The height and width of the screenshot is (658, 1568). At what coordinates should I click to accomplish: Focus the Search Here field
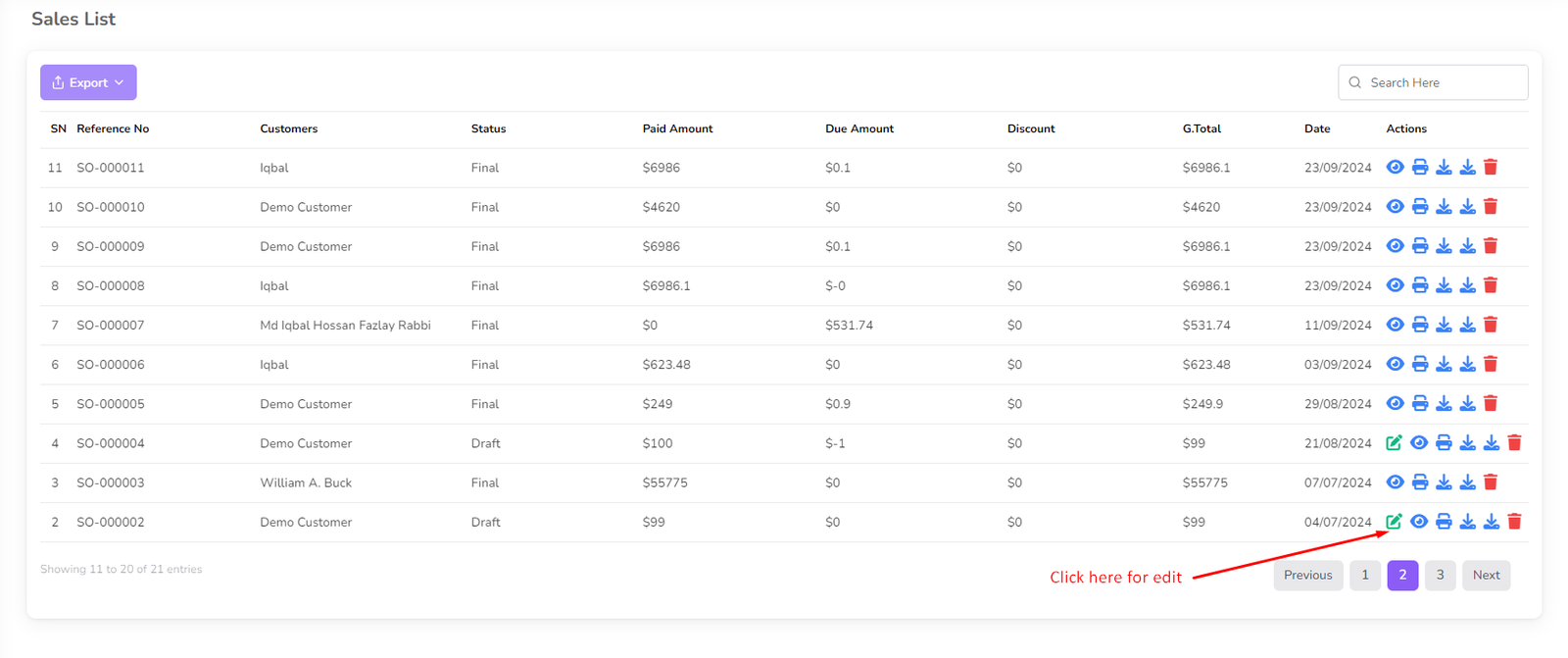(1441, 82)
